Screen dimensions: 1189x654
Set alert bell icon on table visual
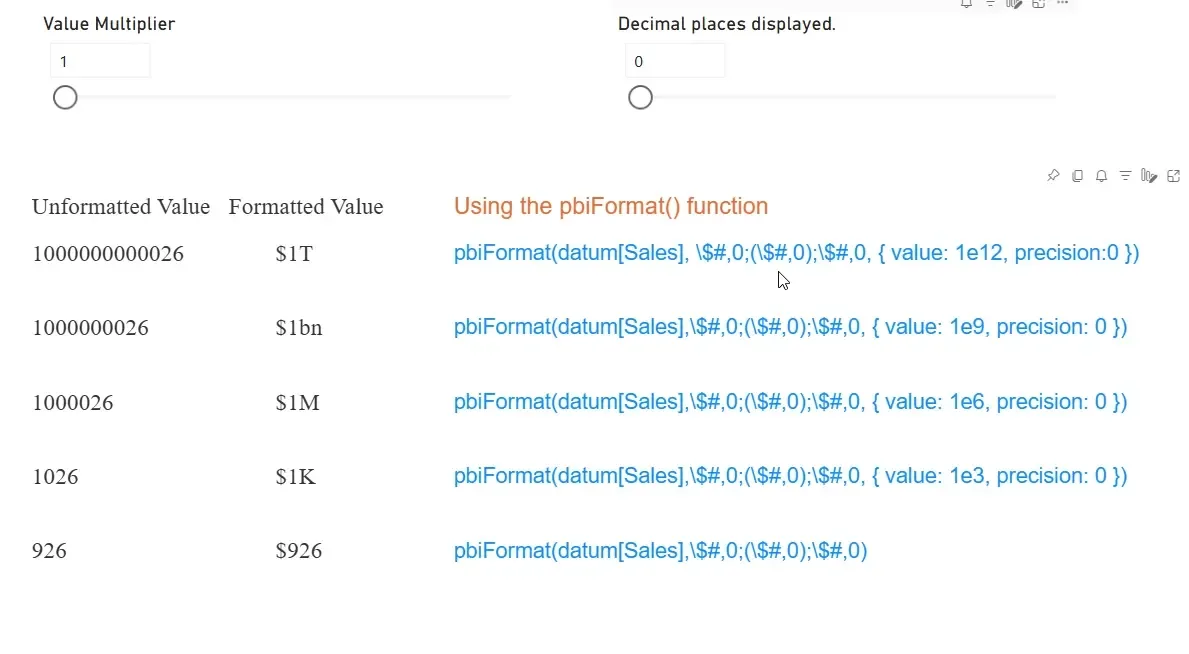pos(1101,176)
